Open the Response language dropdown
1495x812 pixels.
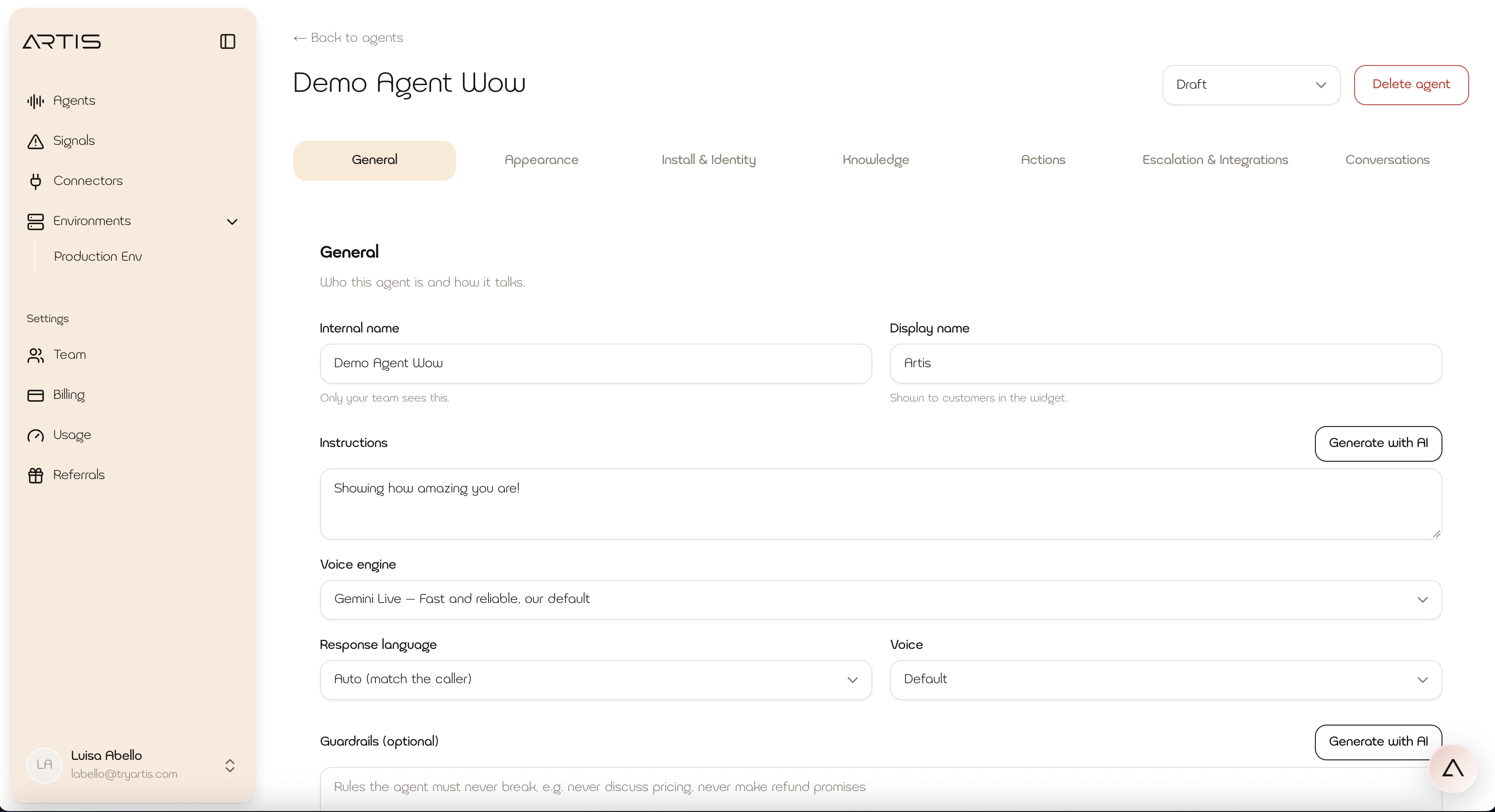pyautogui.click(x=596, y=679)
